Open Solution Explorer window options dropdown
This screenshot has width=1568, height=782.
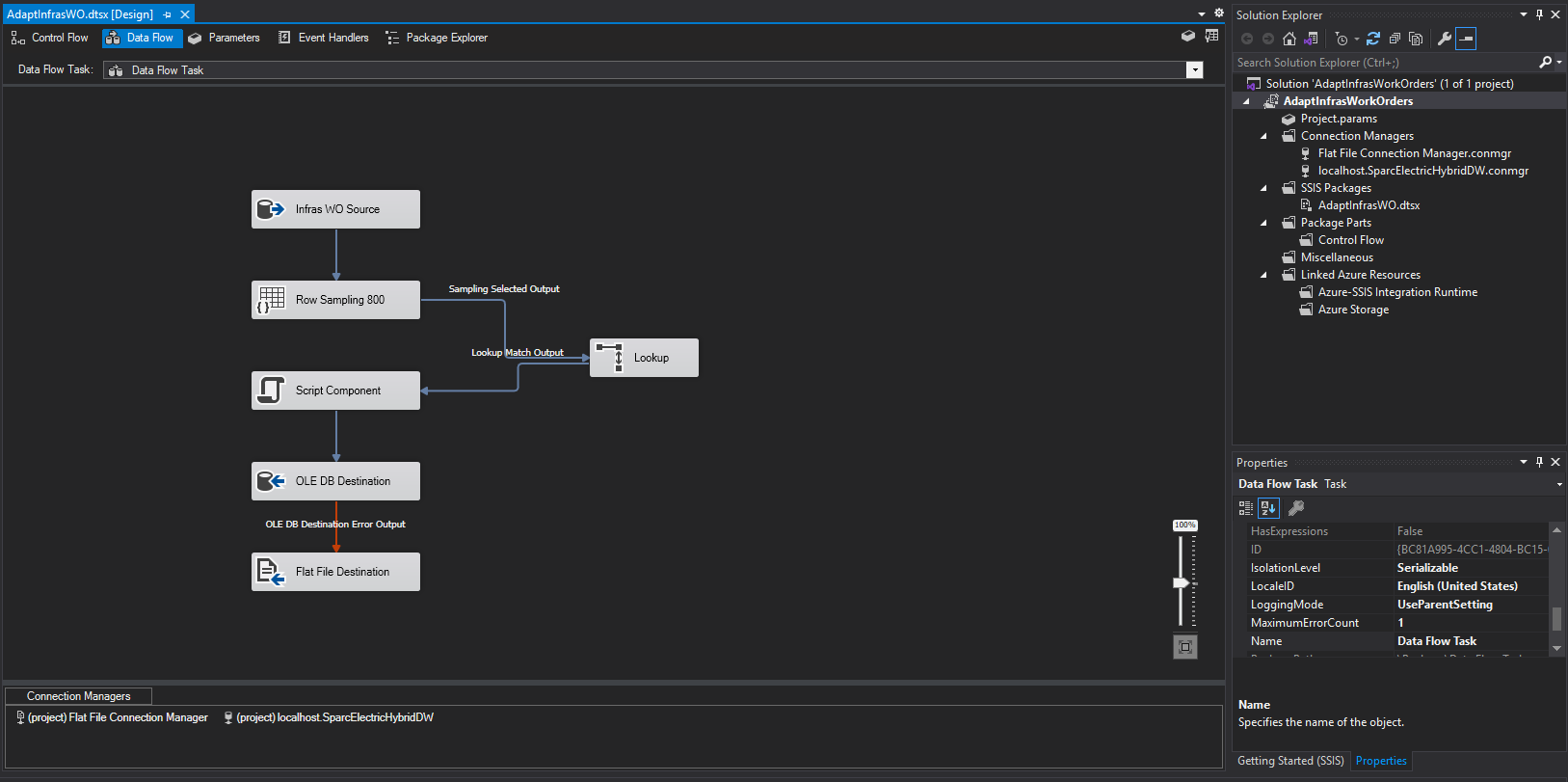[x=1524, y=14]
